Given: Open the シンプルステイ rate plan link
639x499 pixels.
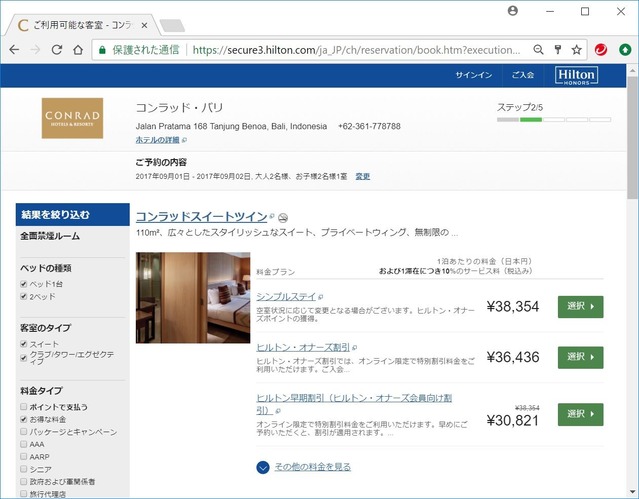Looking at the screenshot, I should 286,297.
